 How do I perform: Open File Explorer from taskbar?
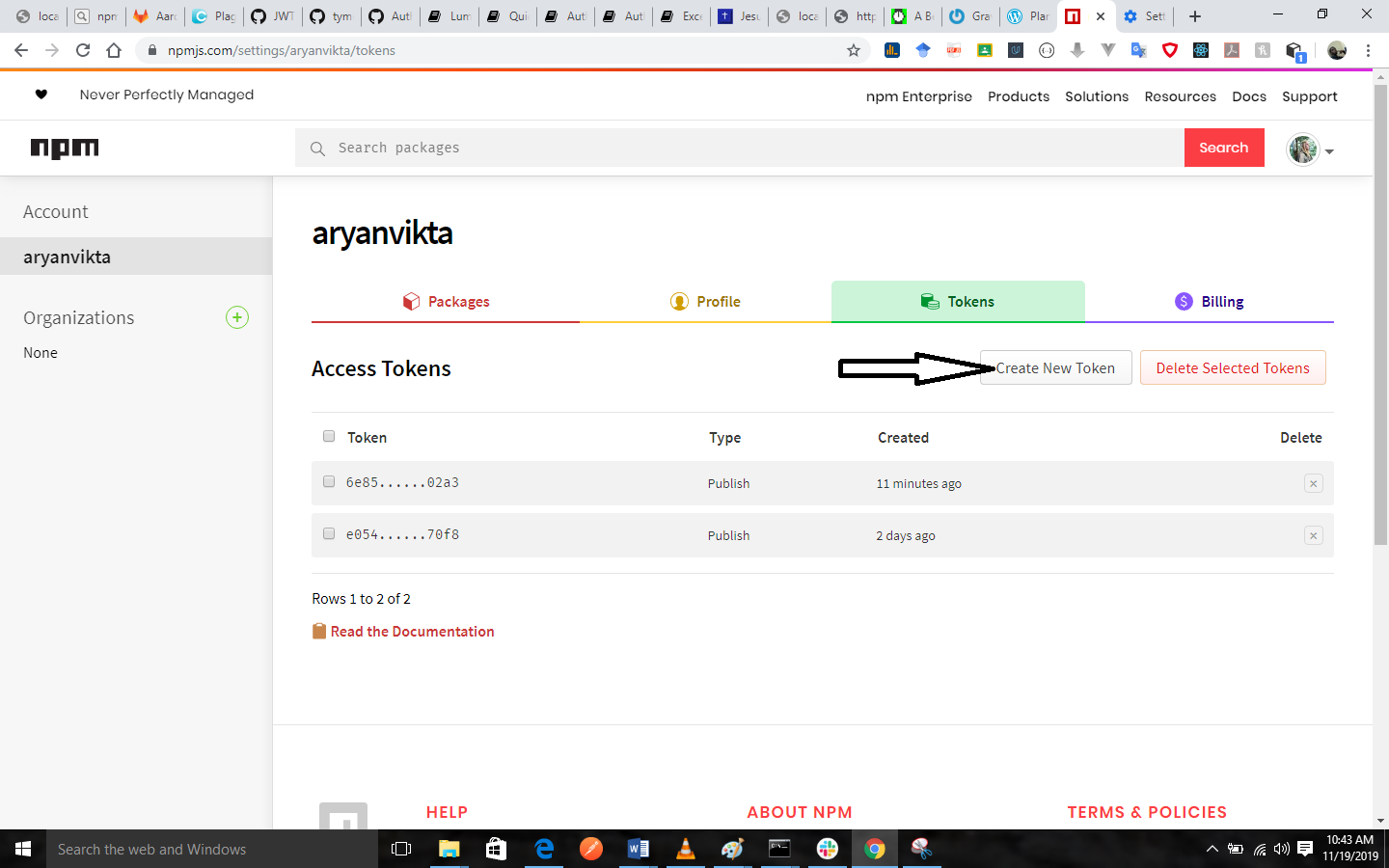point(449,849)
